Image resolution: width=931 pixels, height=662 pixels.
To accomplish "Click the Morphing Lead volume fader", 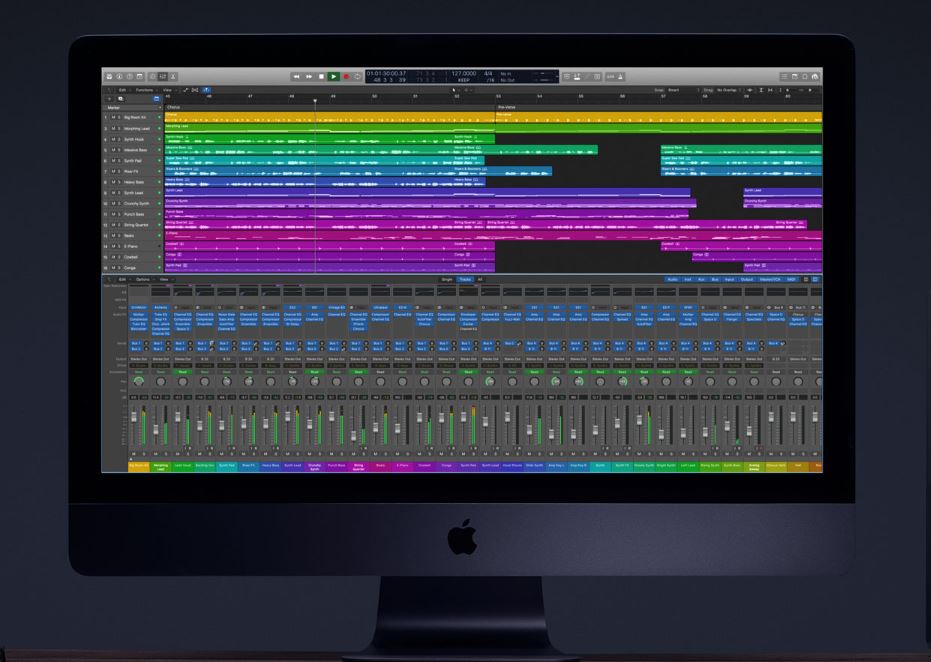I will 156,429.
